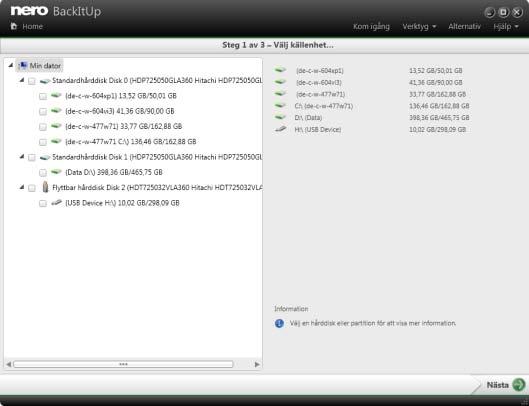Click C:\ (de-c-w-477w71) text in right list
The height and width of the screenshot is (406, 529).
(324, 106)
